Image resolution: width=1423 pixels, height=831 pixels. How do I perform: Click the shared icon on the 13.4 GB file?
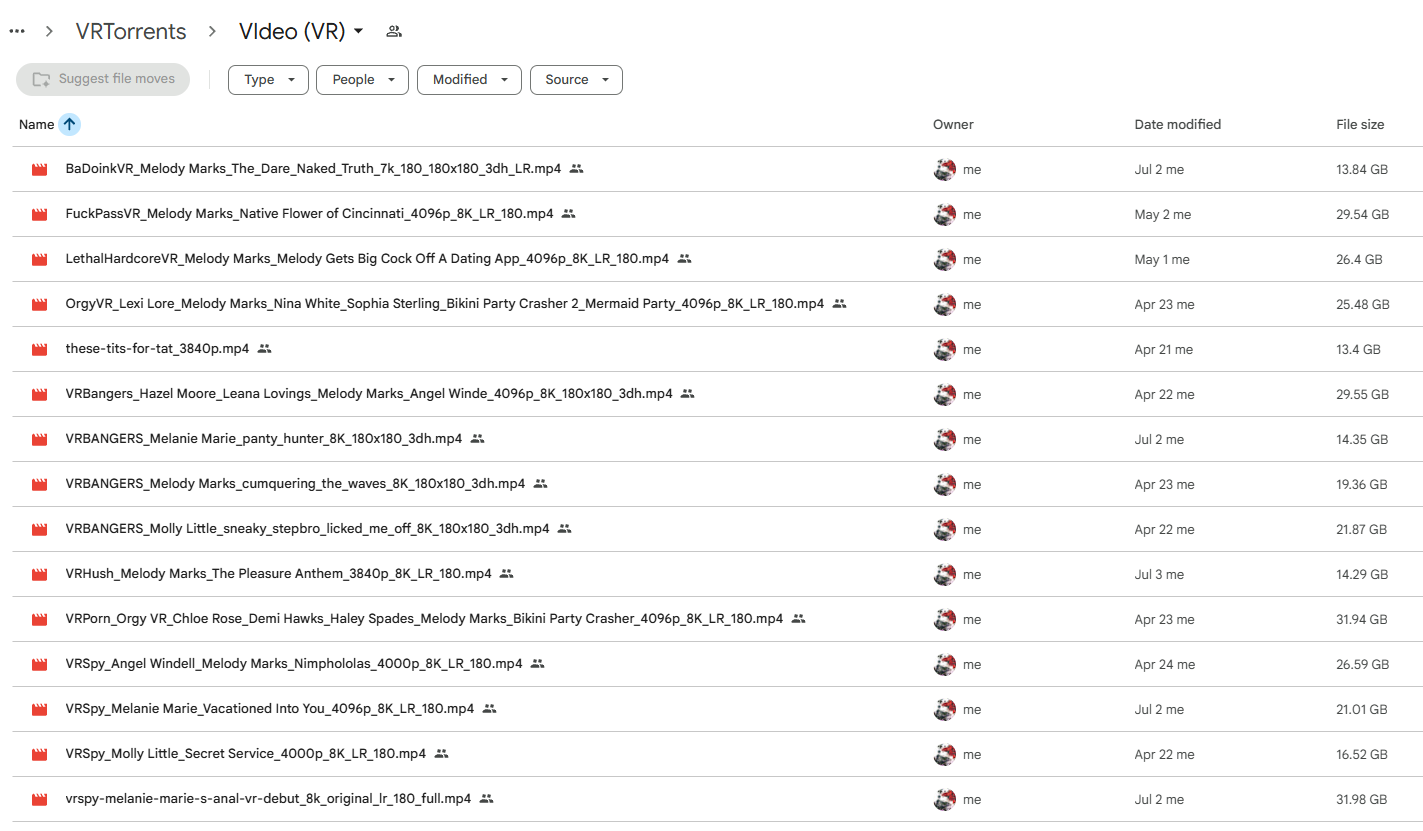[x=264, y=349]
